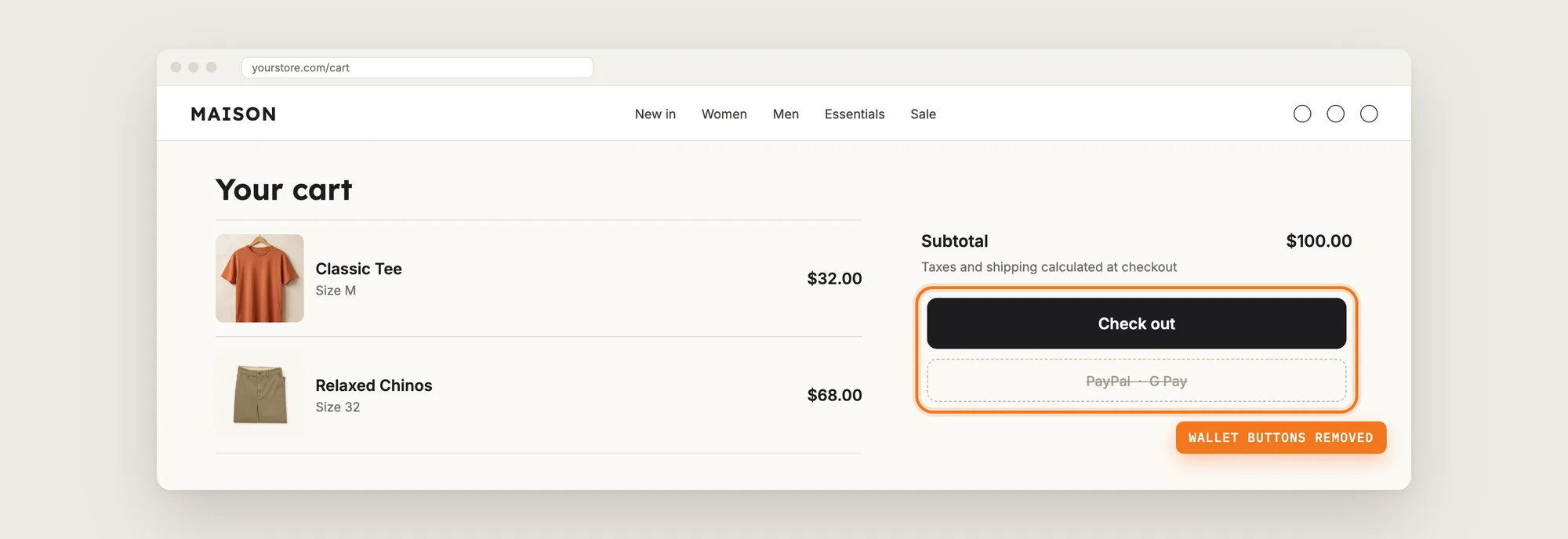Viewport: 1568px width, 539px height.
Task: Click the Your cart heading
Action: [284, 190]
